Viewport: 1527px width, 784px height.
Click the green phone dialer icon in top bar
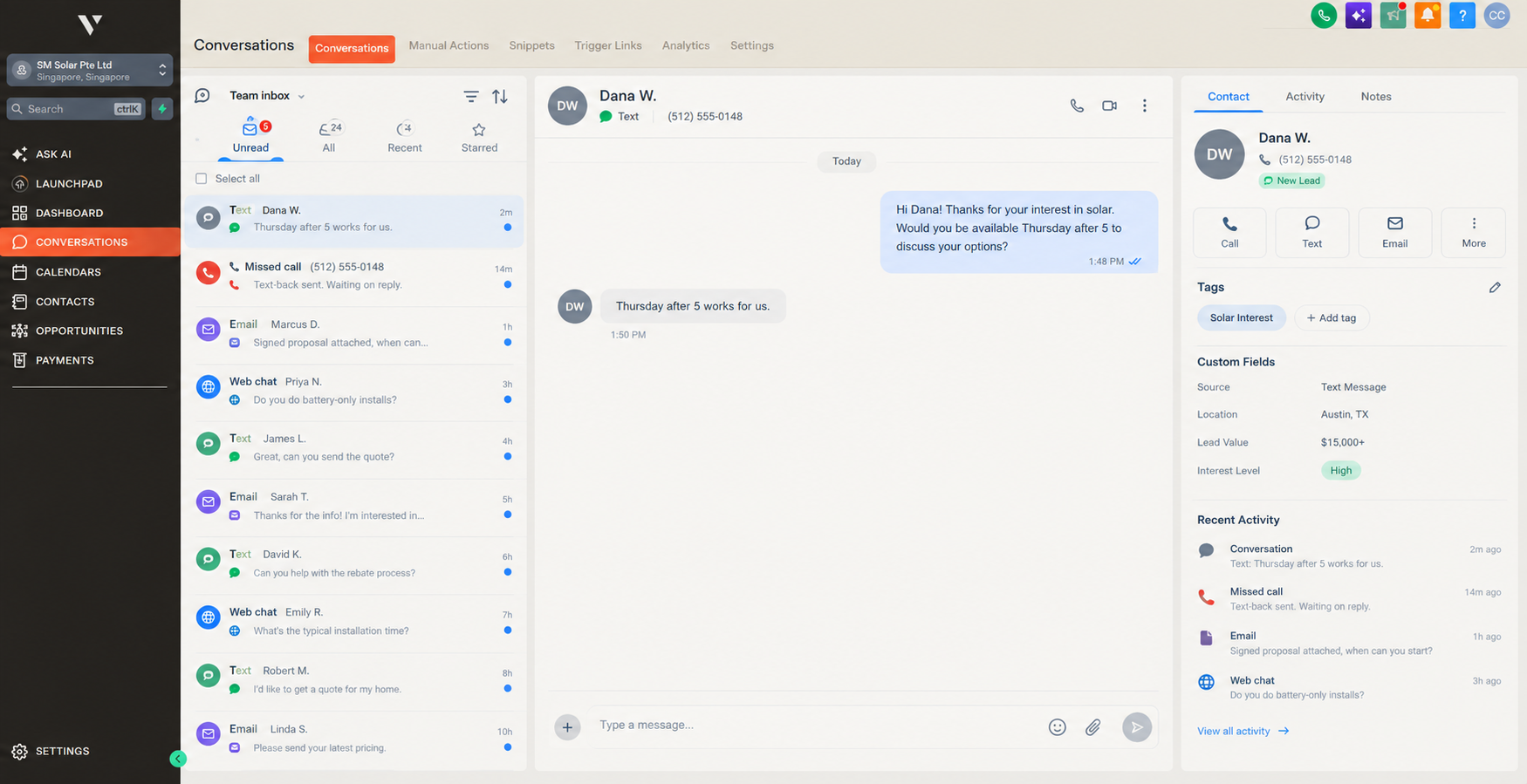(1324, 16)
